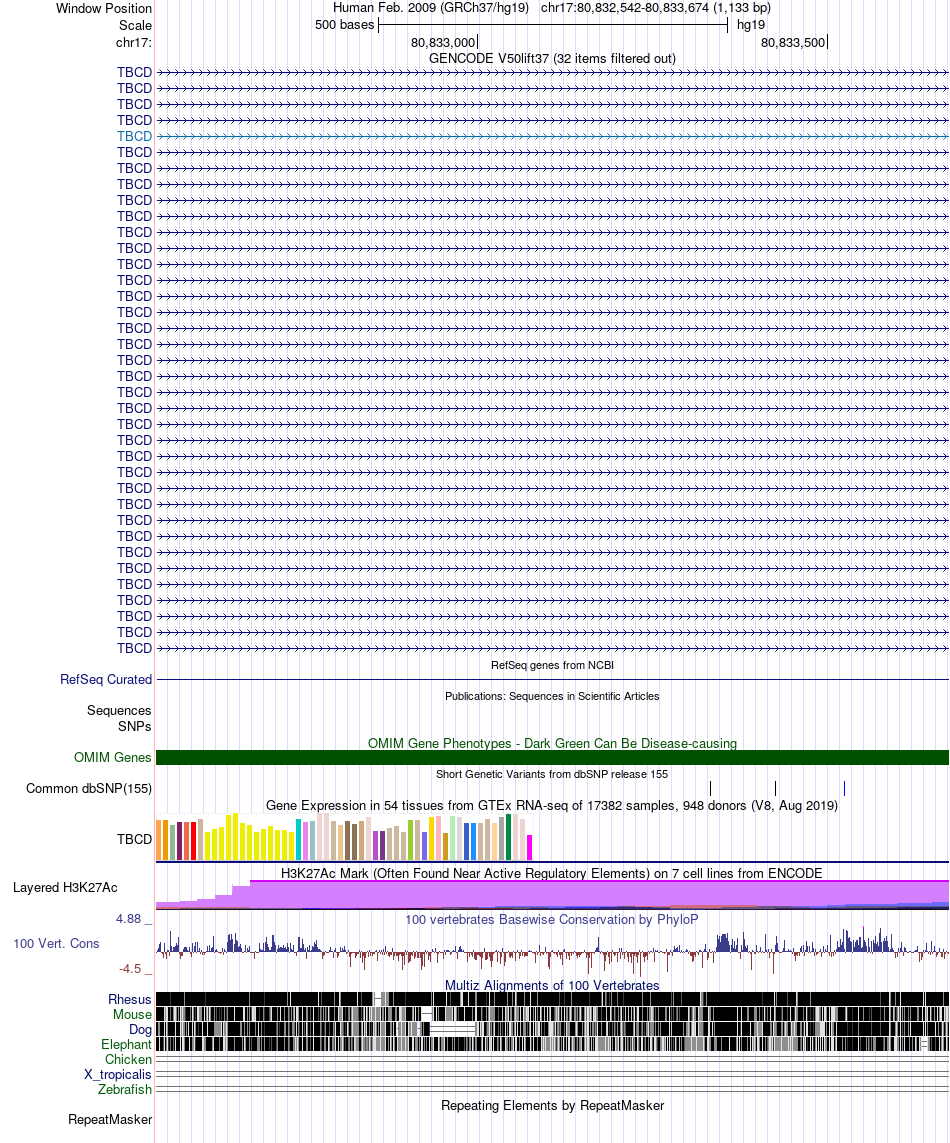Click the Mouse species label

tap(132, 1015)
